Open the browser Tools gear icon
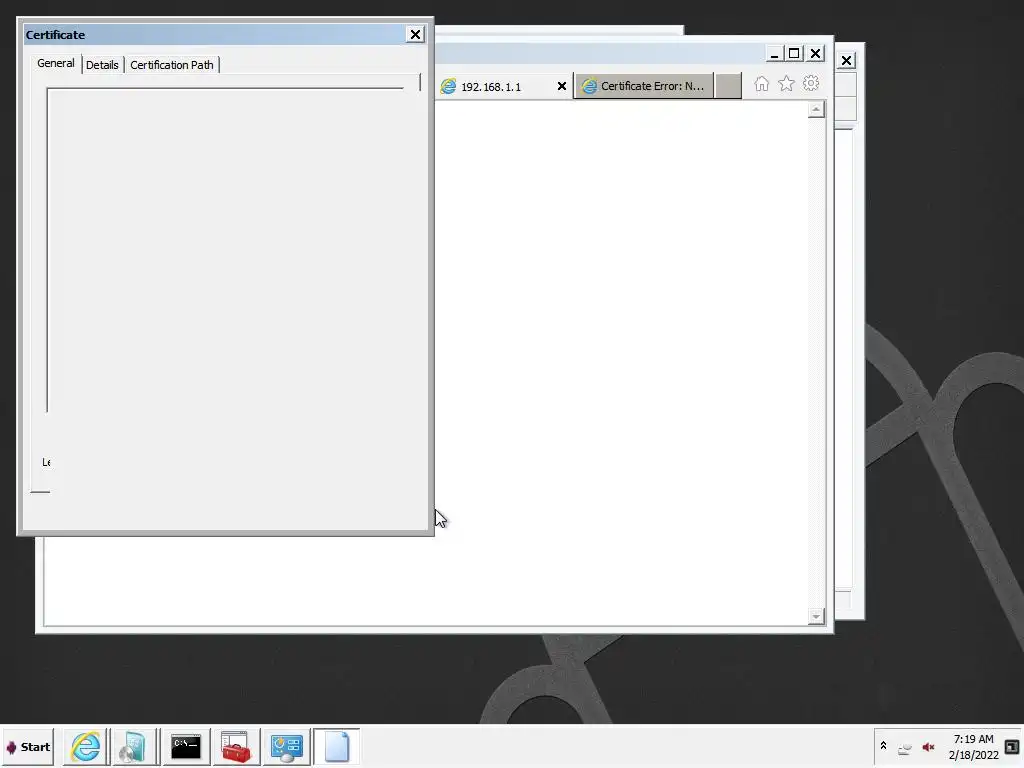Viewport: 1024px width, 768px height. coord(811,83)
